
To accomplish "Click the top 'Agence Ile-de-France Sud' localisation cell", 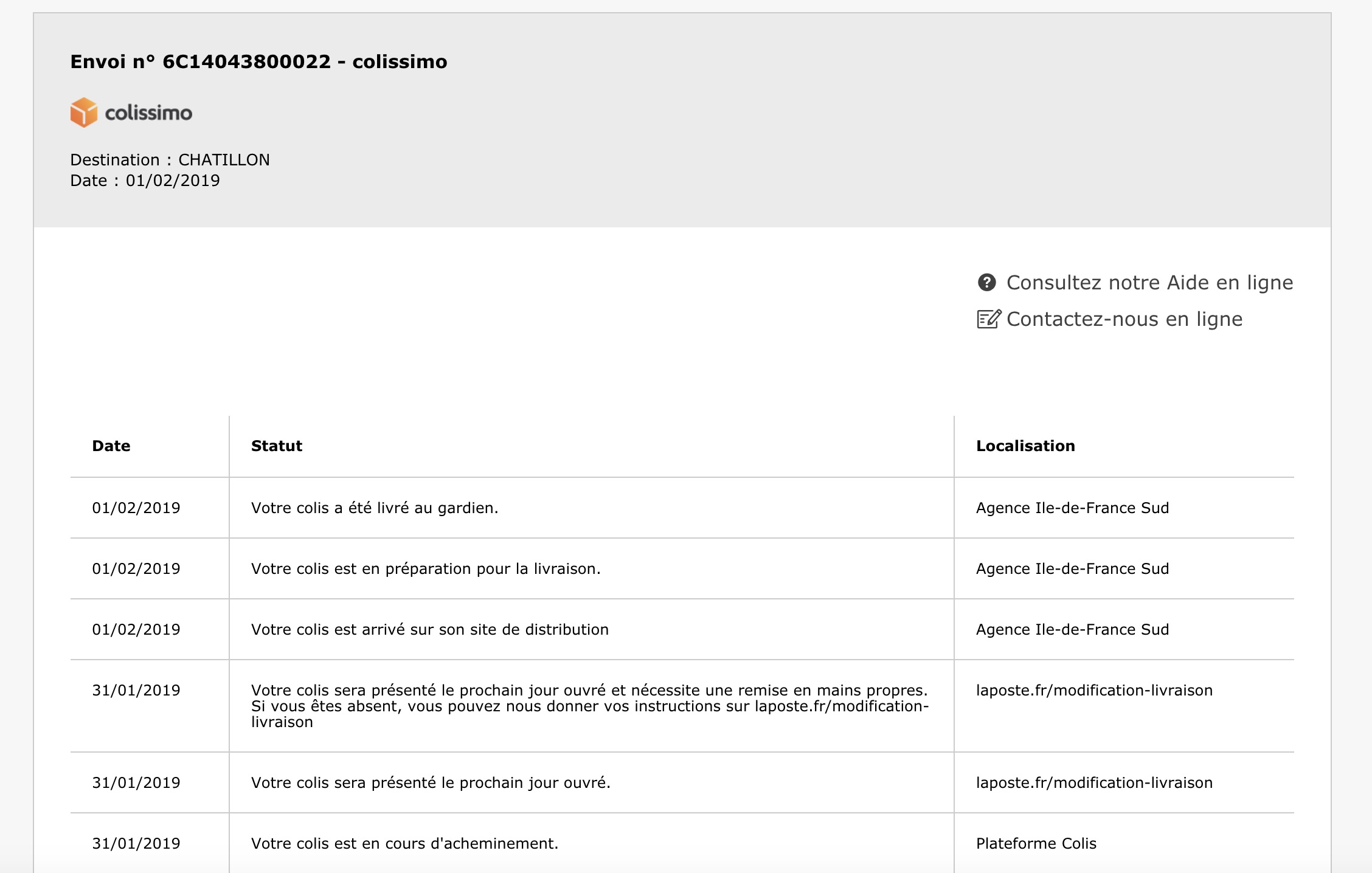I will pos(1072,508).
